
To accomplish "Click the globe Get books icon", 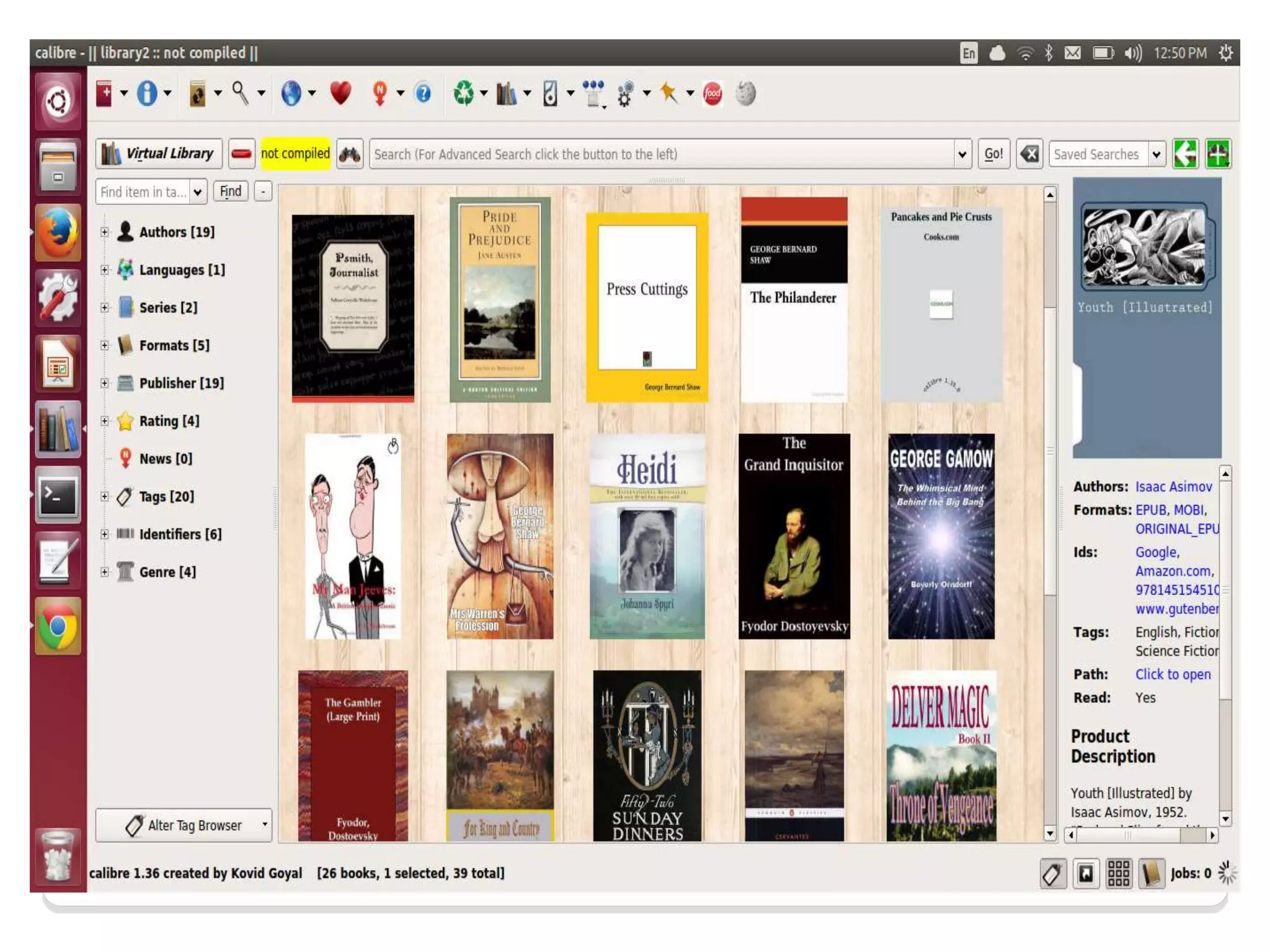I will pos(291,94).
